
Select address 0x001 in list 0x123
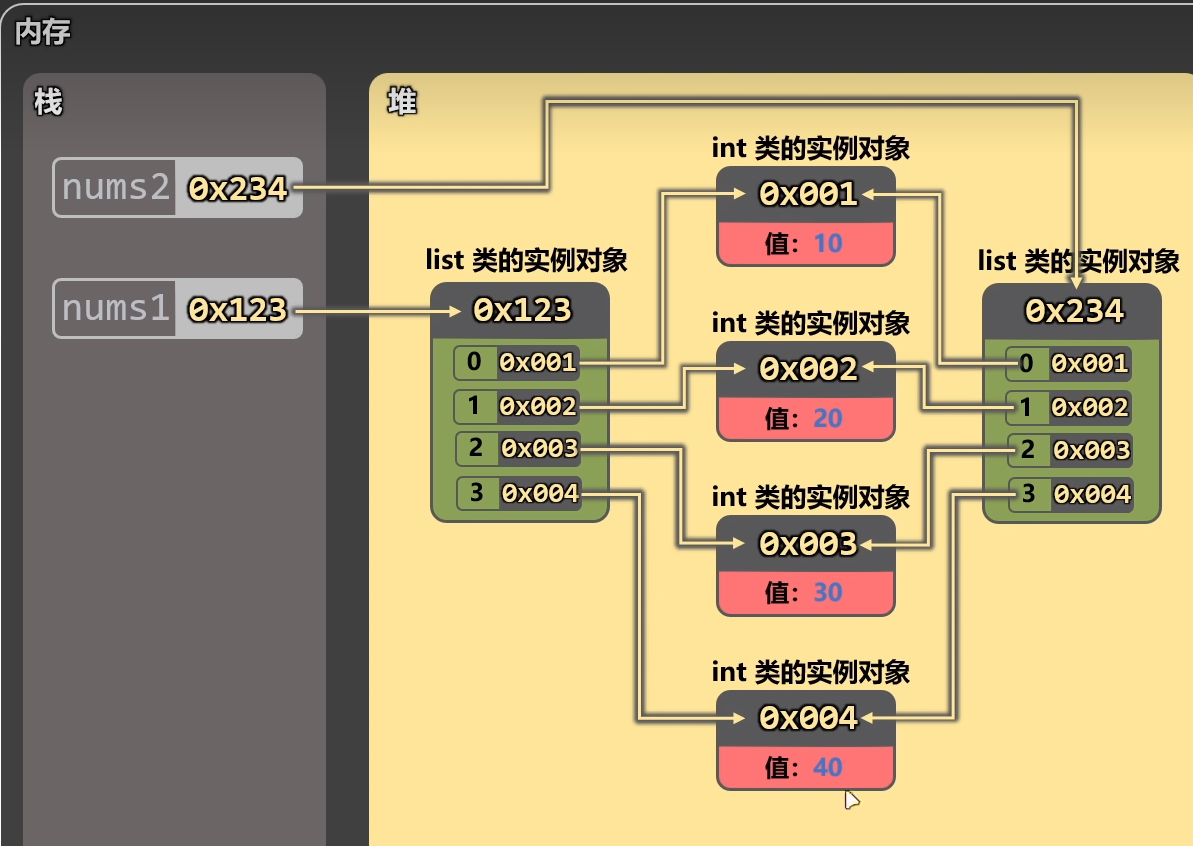tap(538, 362)
